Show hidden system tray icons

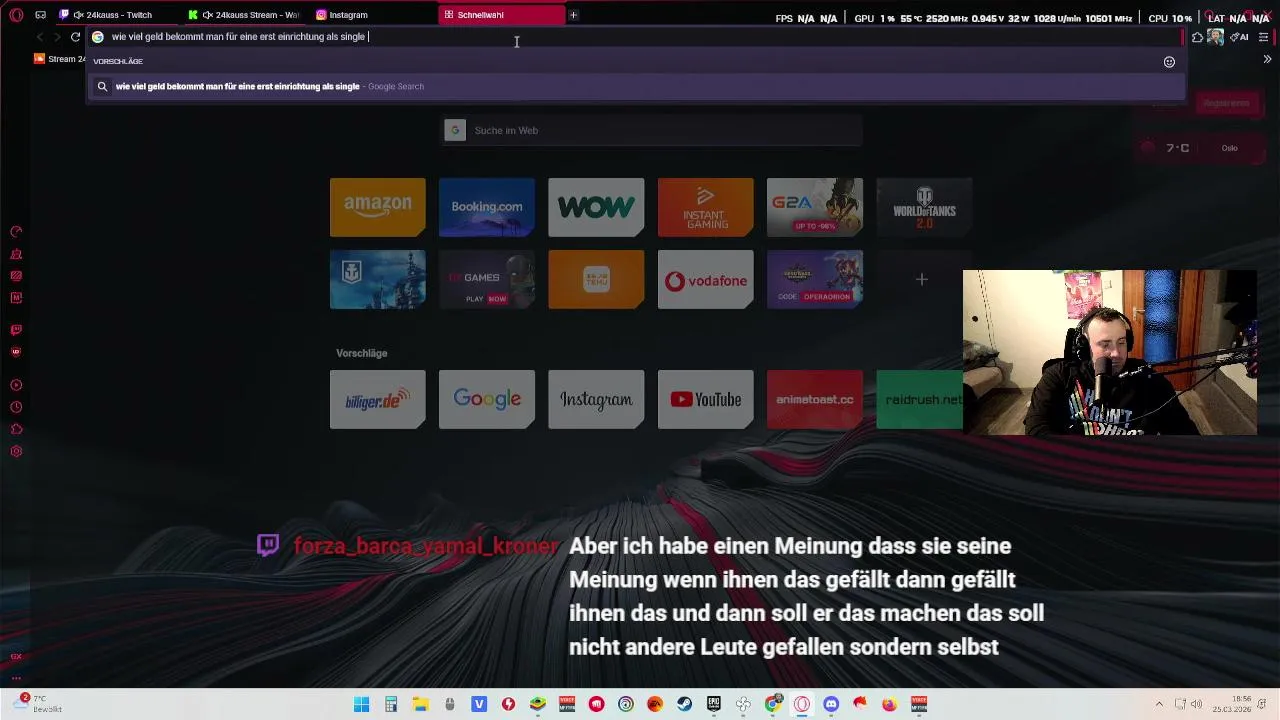(1159, 704)
